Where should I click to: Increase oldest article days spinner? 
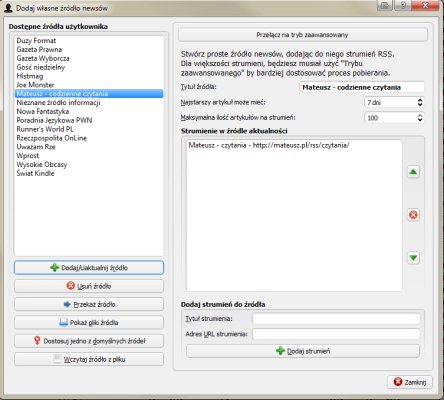pos(420,100)
